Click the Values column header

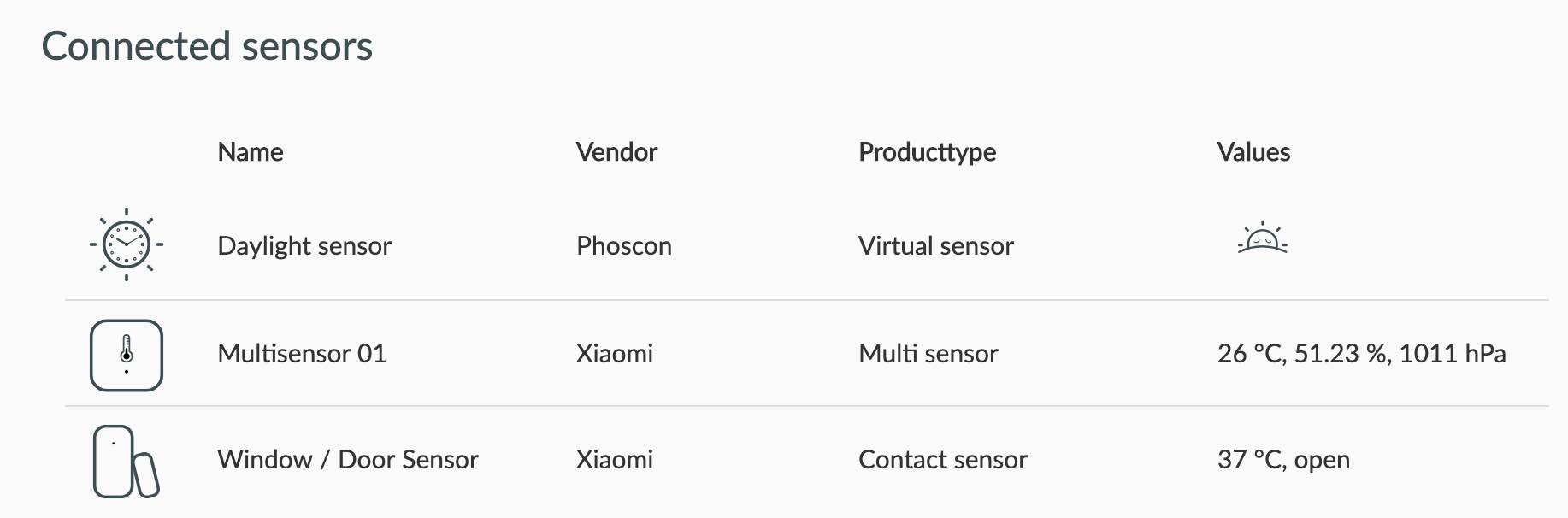[1253, 152]
